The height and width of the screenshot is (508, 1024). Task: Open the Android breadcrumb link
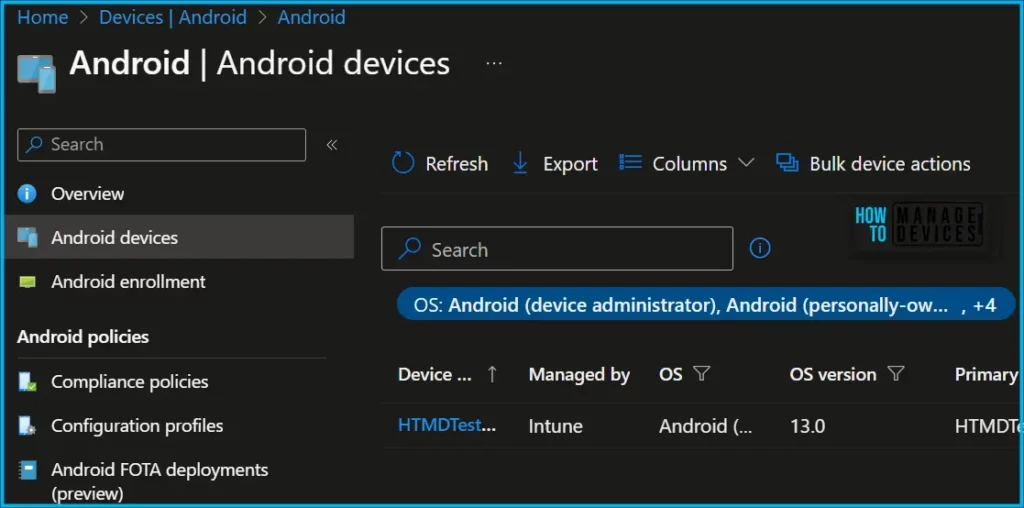tap(312, 18)
